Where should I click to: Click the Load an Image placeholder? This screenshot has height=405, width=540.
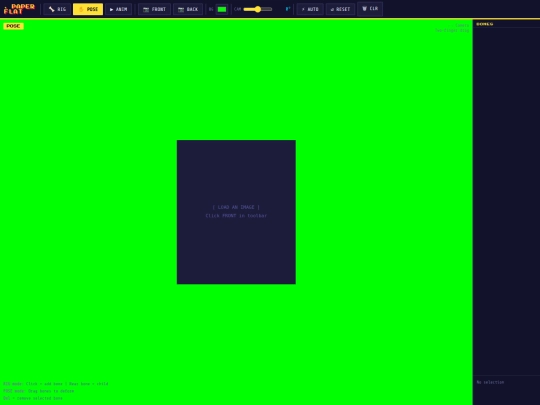click(236, 211)
